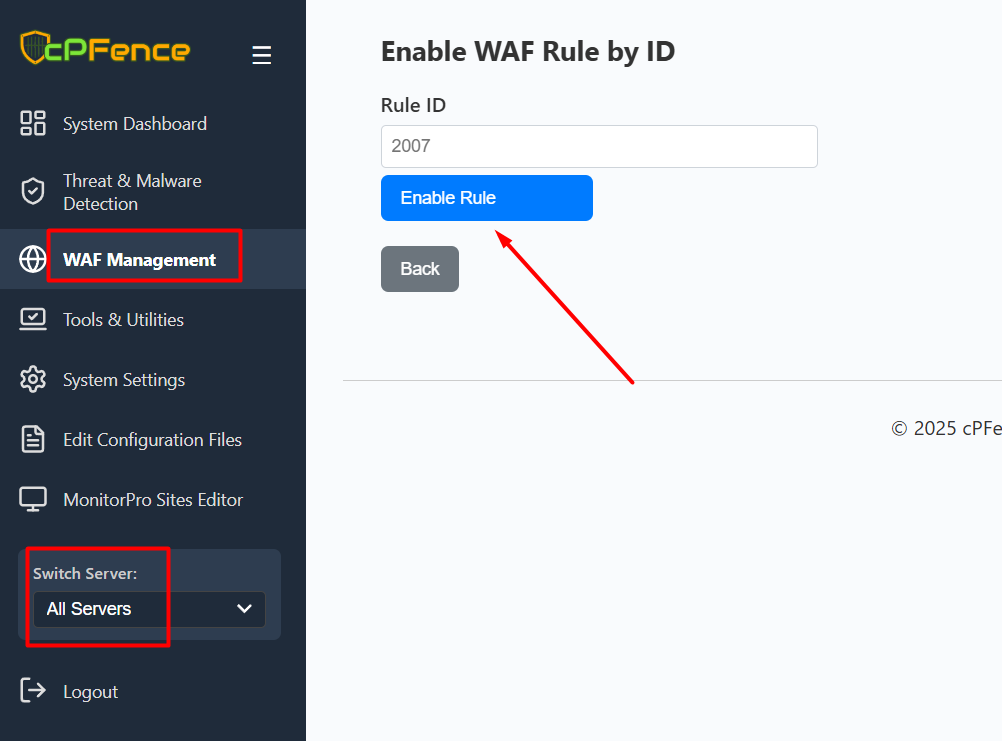Image resolution: width=1002 pixels, height=741 pixels.
Task: Click the Logout text link
Action: coord(90,692)
